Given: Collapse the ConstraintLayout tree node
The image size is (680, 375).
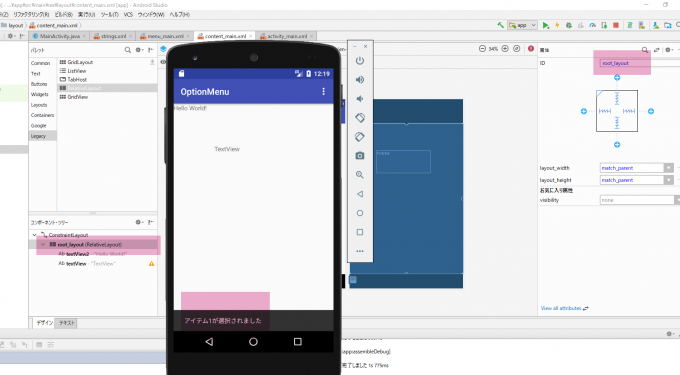Looking at the screenshot, I should point(35,235).
